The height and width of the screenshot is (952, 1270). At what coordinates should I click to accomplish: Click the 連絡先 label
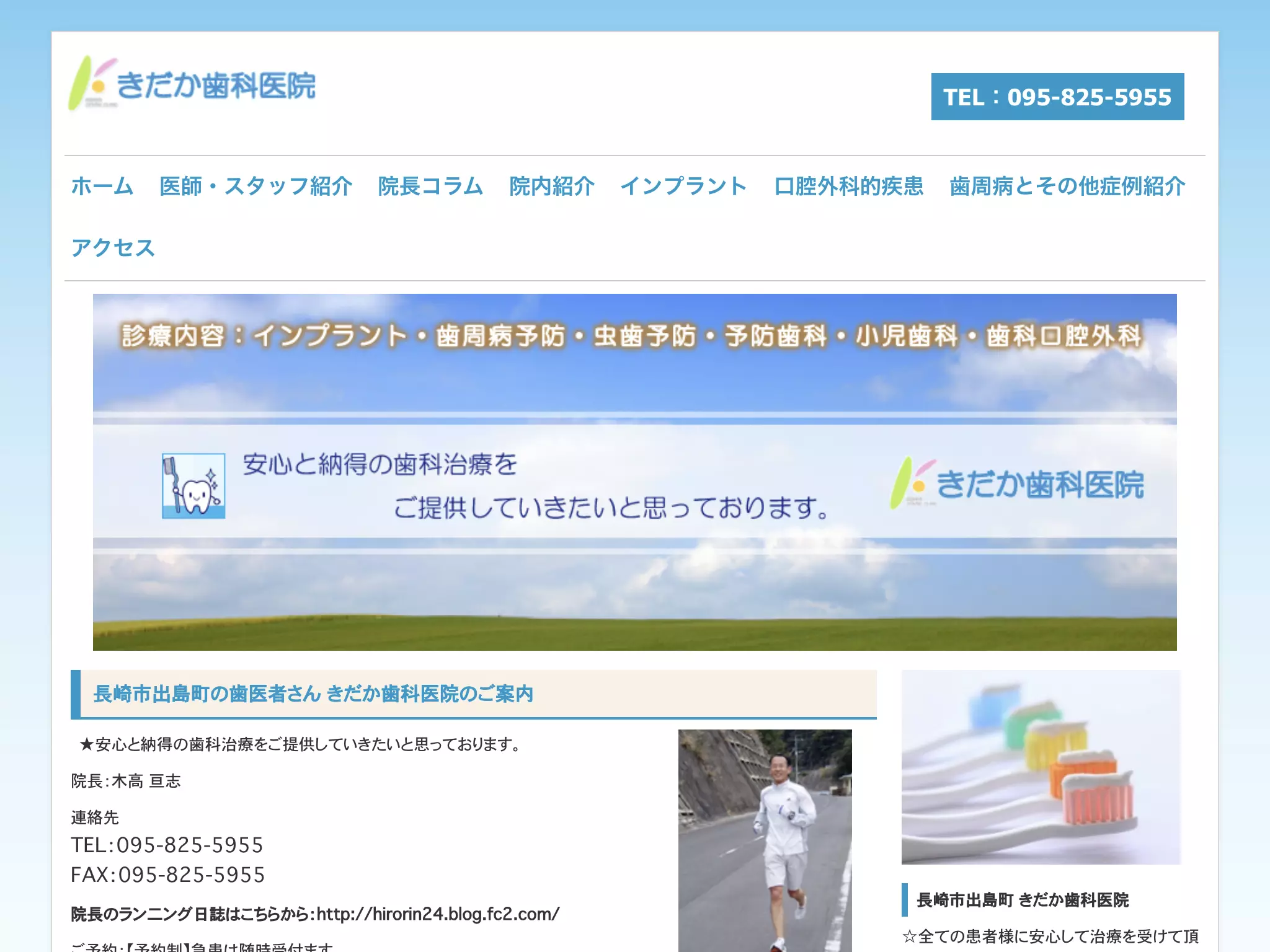95,818
